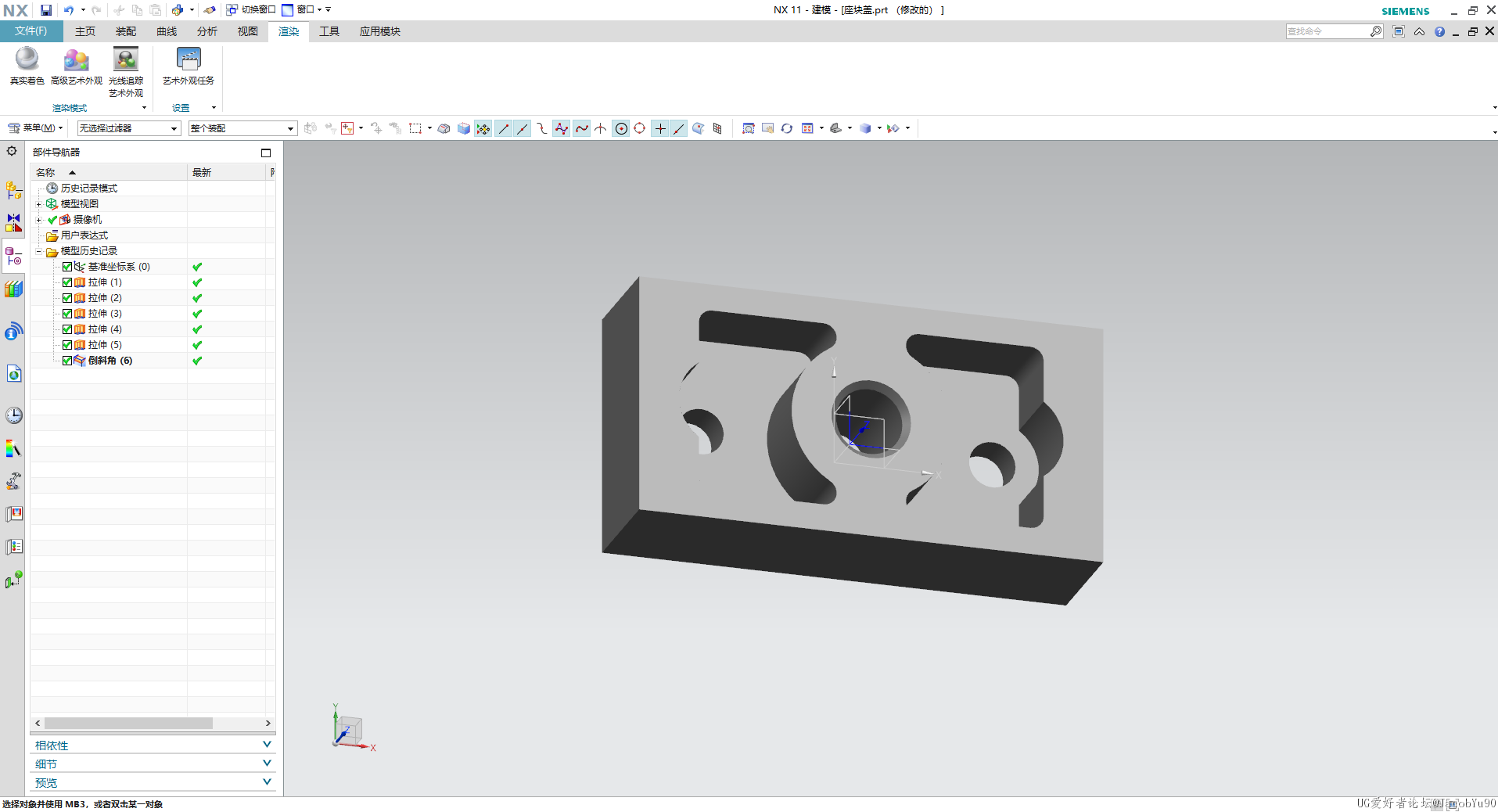The height and width of the screenshot is (812, 1498).
Task: Sort by the 名称 column header
Action: point(110,172)
